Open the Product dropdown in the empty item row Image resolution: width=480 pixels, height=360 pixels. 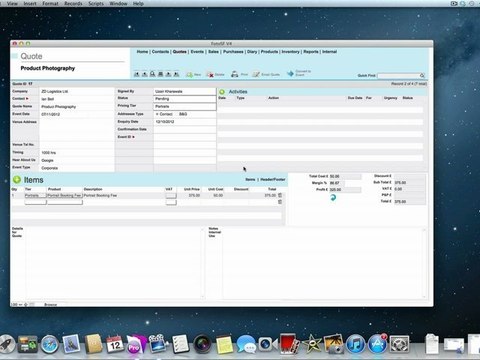[65, 202]
